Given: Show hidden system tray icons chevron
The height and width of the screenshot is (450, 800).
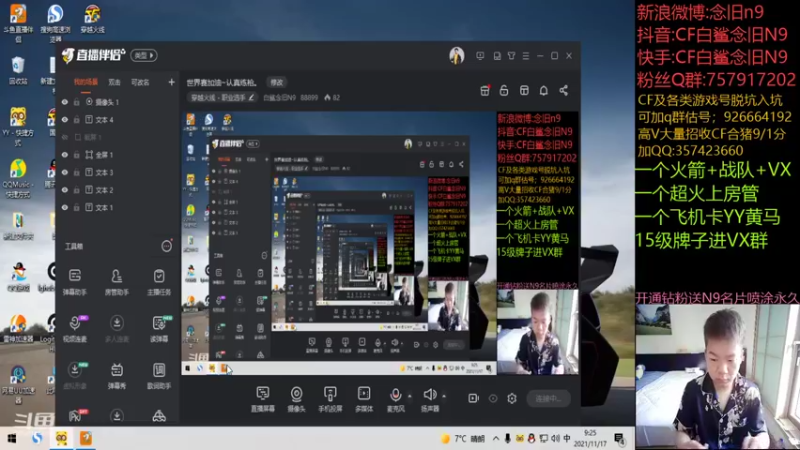Looking at the screenshot, I should 496,438.
